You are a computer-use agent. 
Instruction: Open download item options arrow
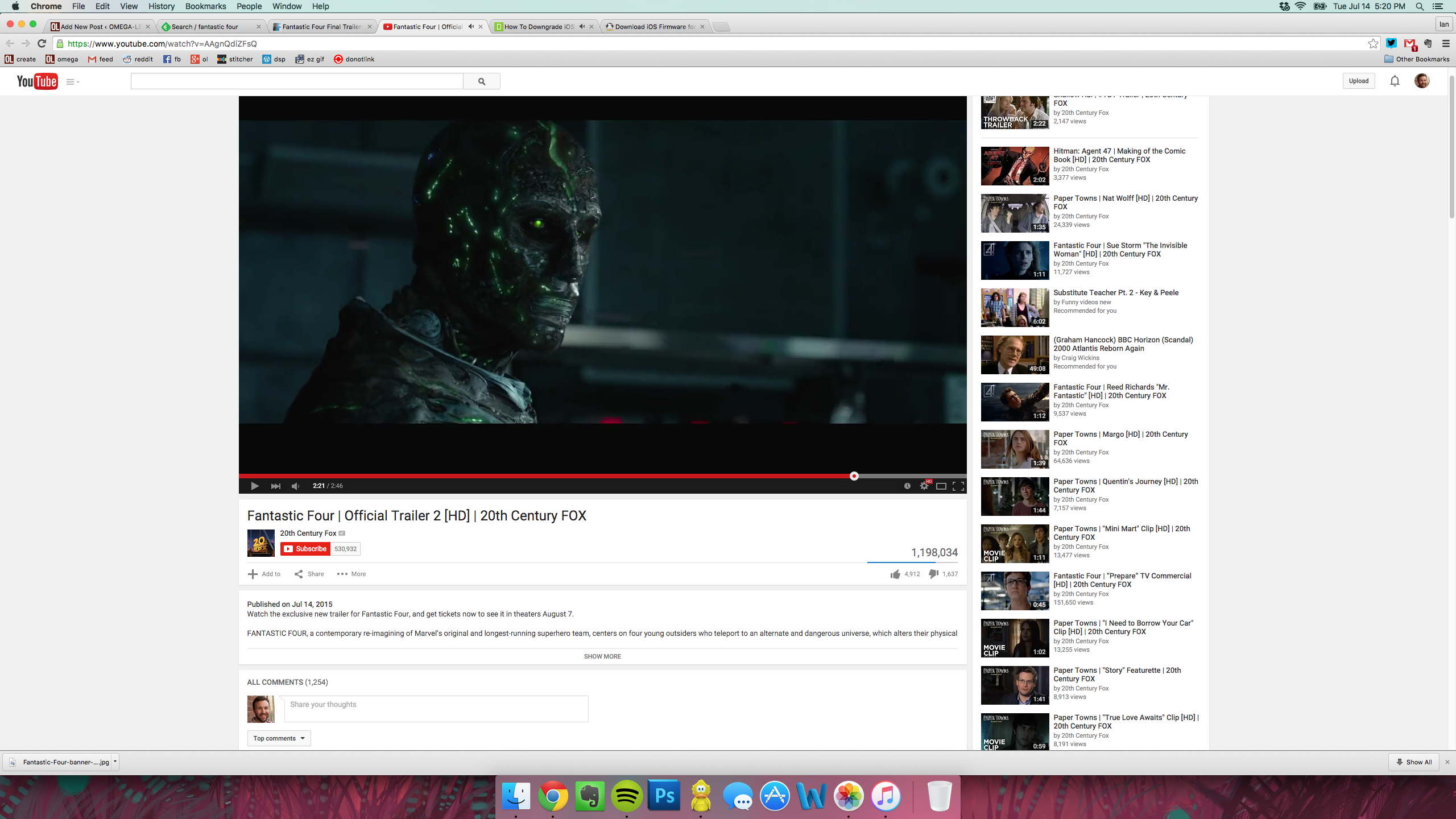coord(115,762)
